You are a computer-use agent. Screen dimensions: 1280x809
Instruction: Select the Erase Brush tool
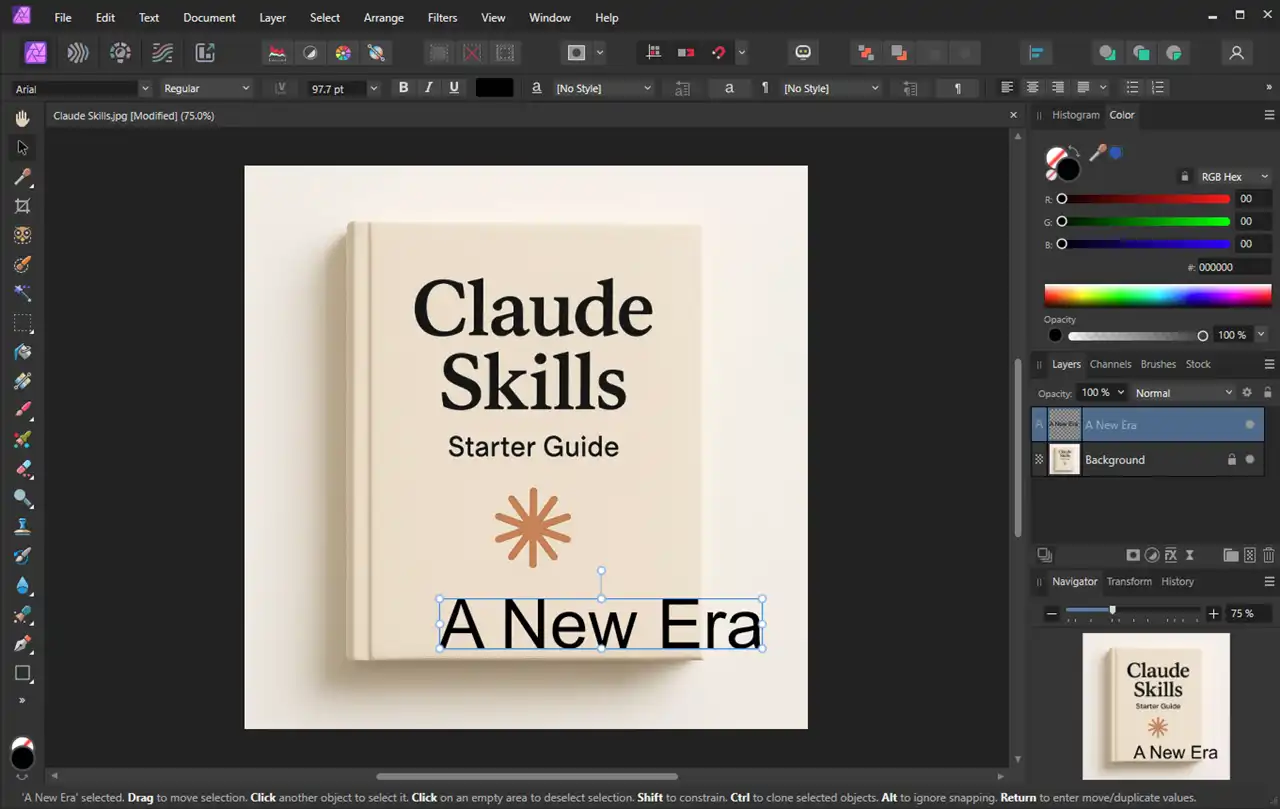[x=22, y=469]
